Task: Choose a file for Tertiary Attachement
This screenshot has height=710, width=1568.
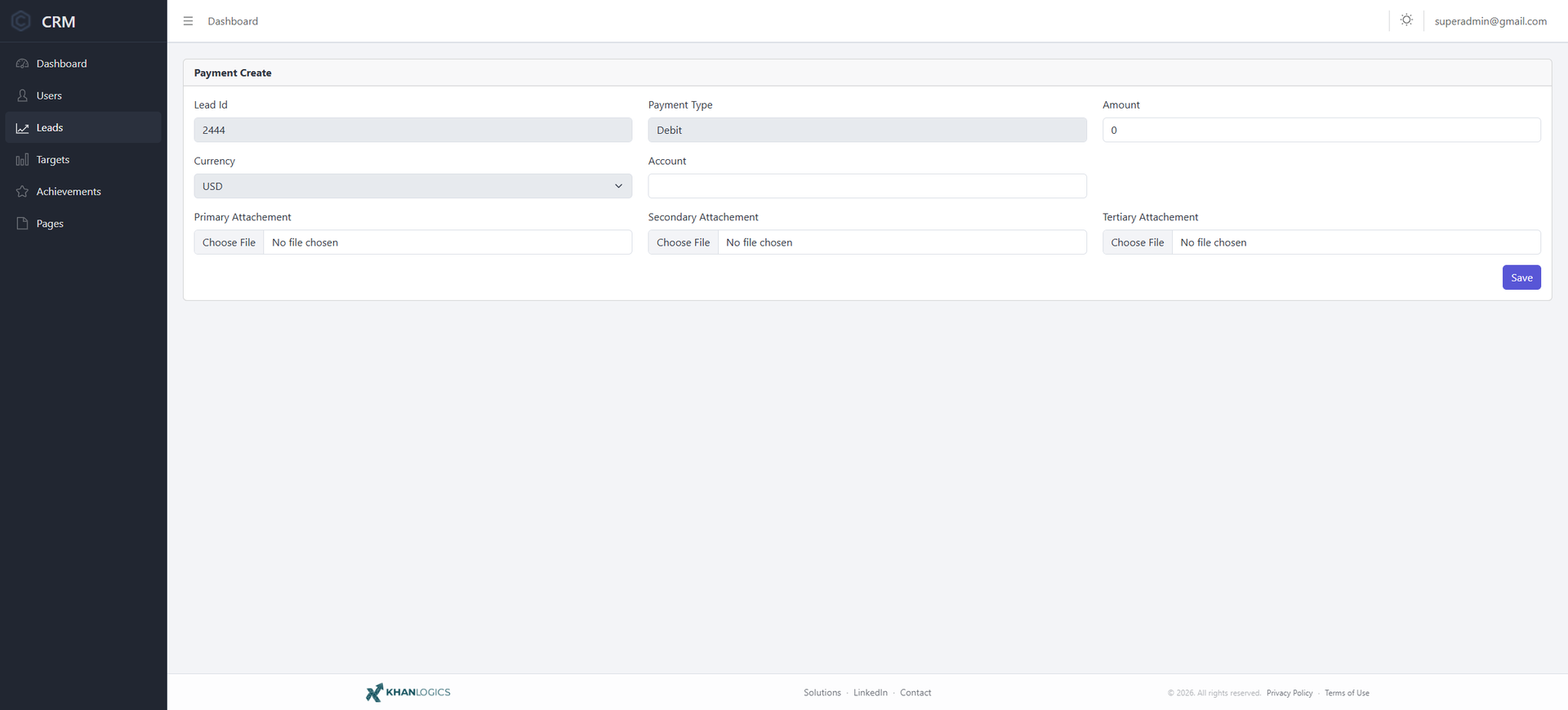Action: (1138, 242)
